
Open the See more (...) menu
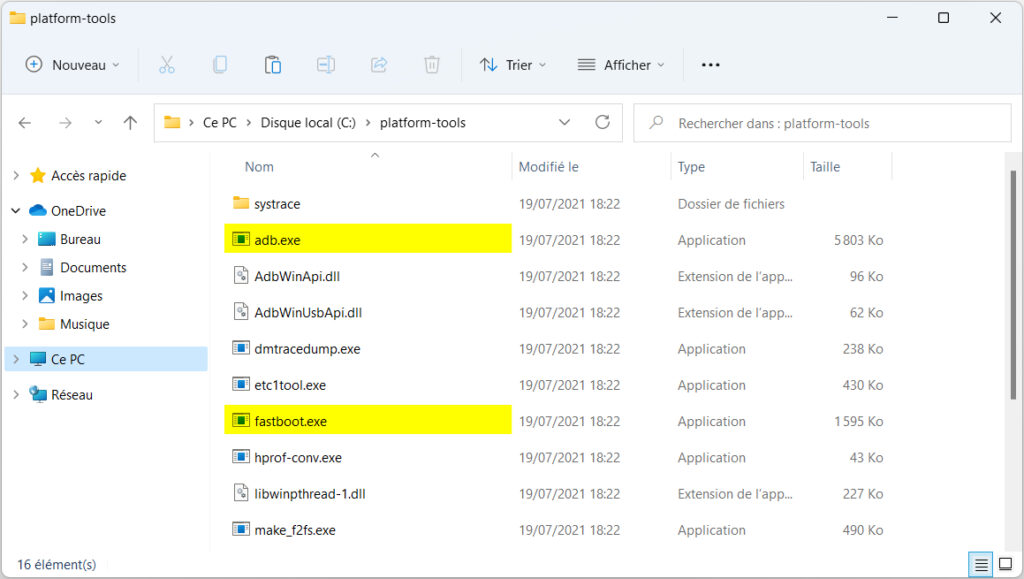[x=710, y=64]
